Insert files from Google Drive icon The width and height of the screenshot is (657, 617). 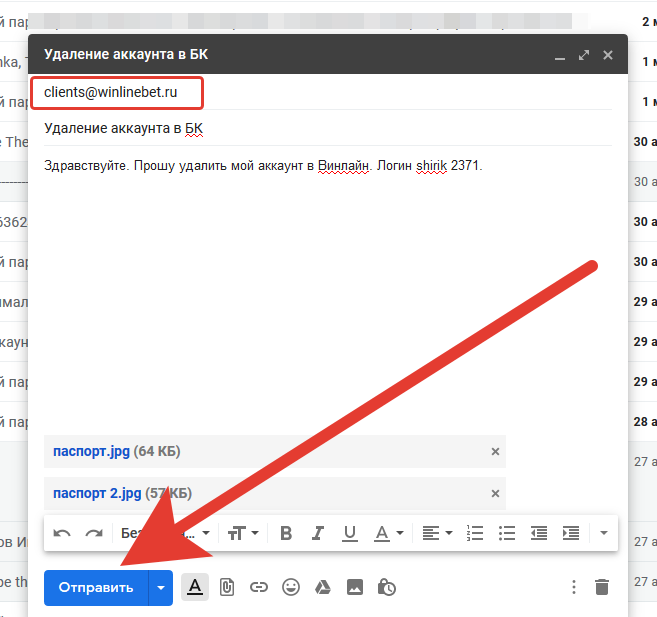click(323, 587)
